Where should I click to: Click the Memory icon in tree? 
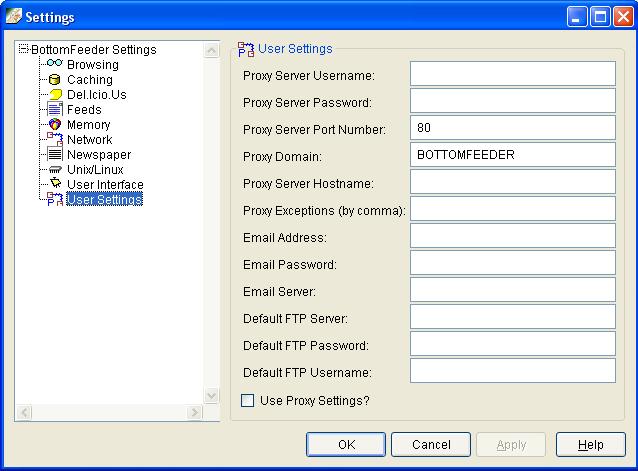tap(55, 124)
